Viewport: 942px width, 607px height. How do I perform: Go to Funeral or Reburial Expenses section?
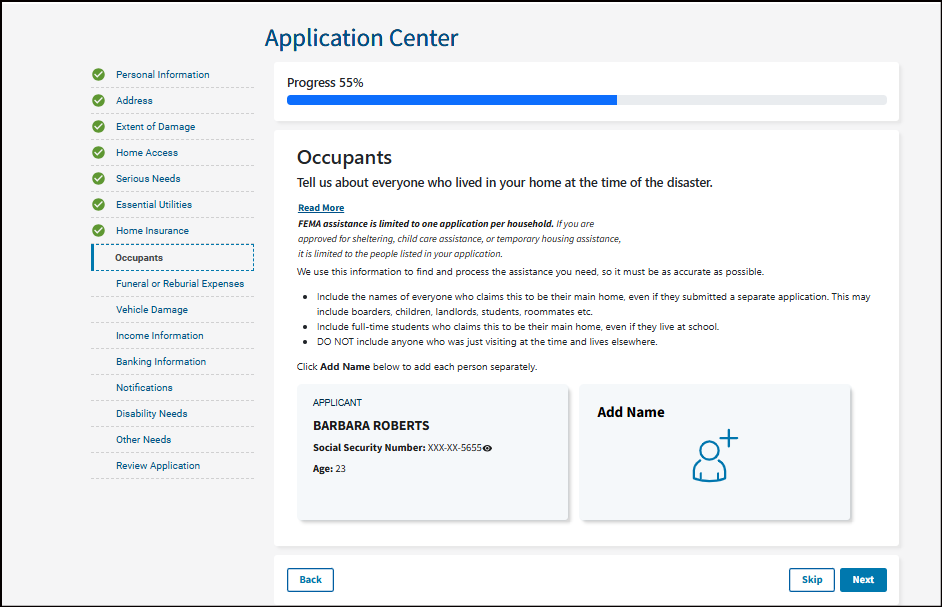[x=179, y=284]
